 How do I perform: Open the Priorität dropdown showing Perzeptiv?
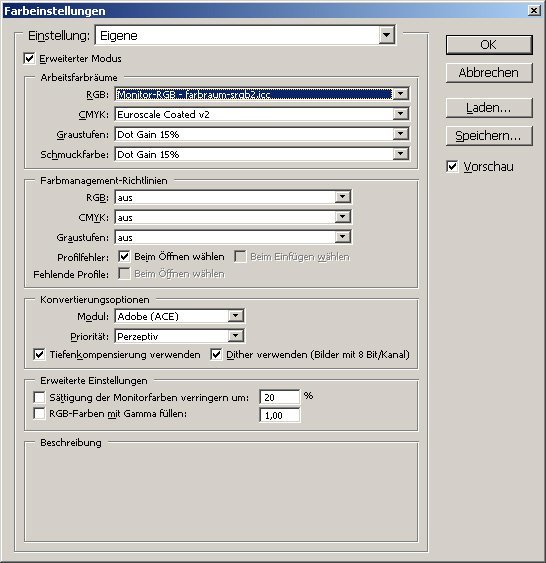point(179,336)
